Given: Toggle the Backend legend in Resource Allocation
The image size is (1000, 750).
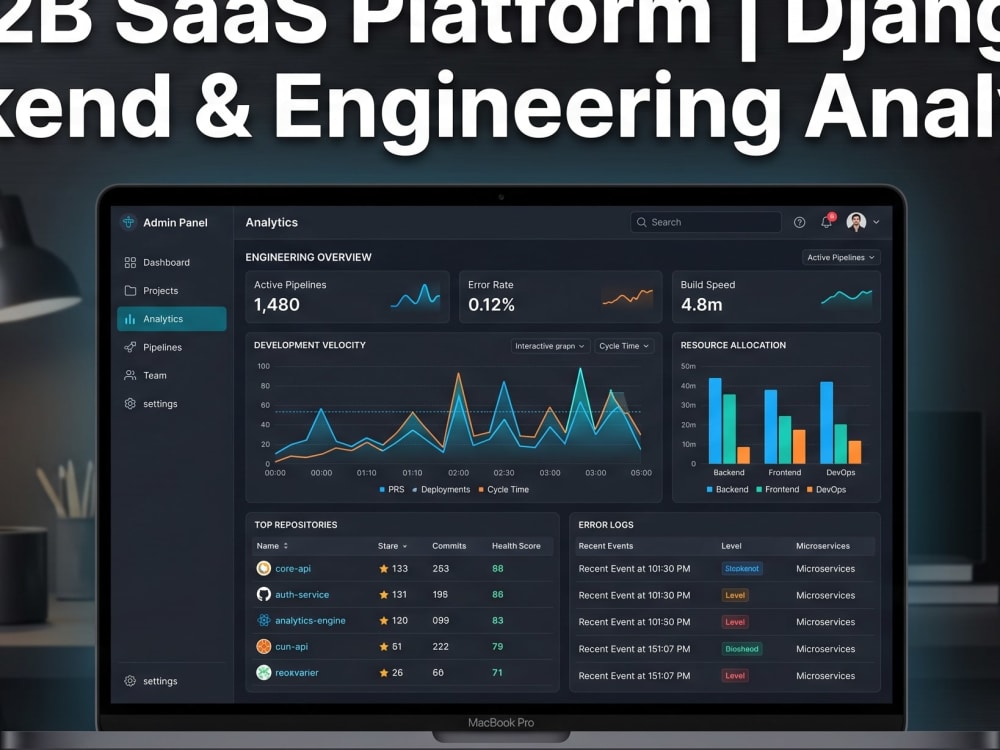Looking at the screenshot, I should click(727, 489).
